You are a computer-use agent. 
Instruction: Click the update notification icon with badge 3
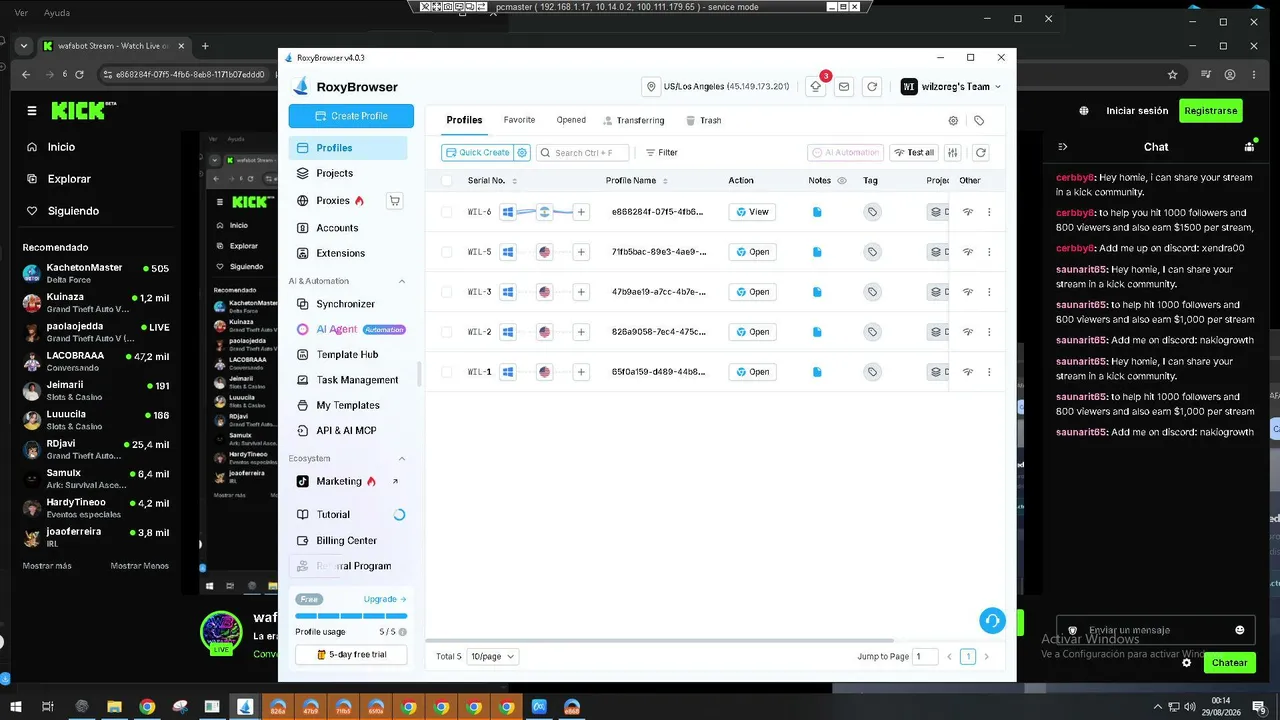click(x=816, y=87)
